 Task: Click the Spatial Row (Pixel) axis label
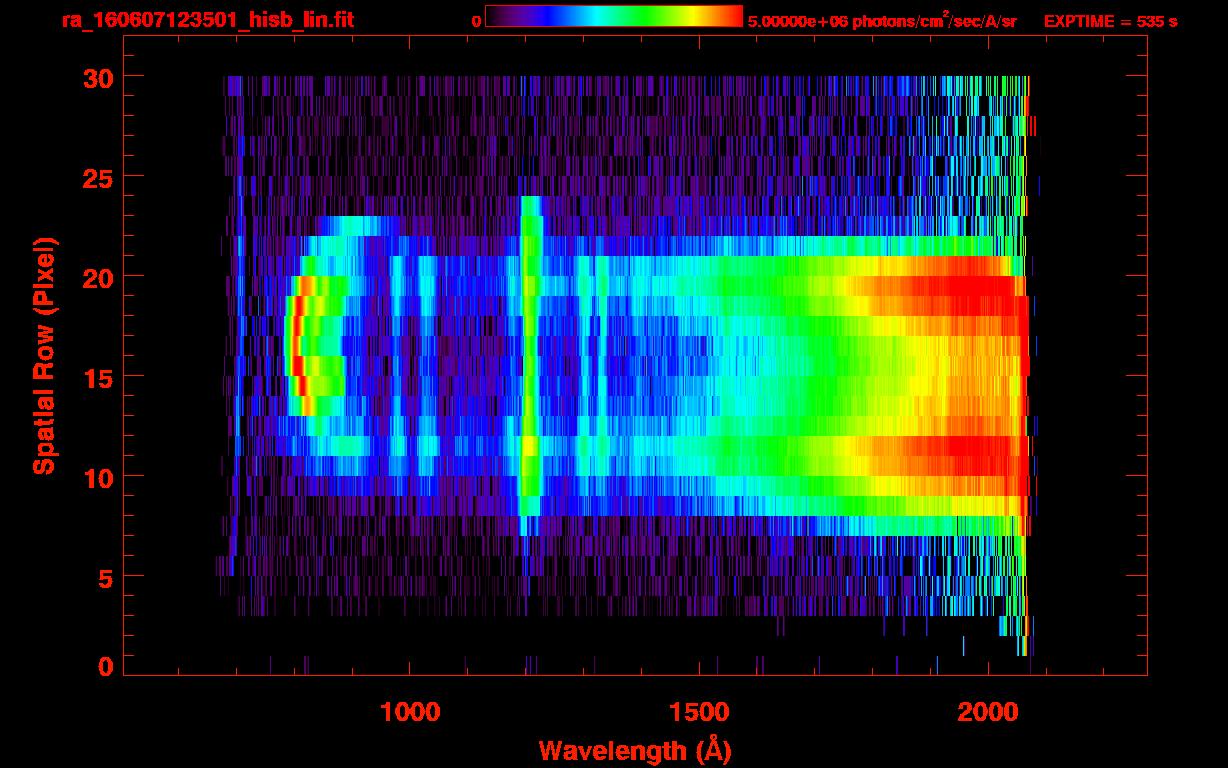pyautogui.click(x=44, y=356)
